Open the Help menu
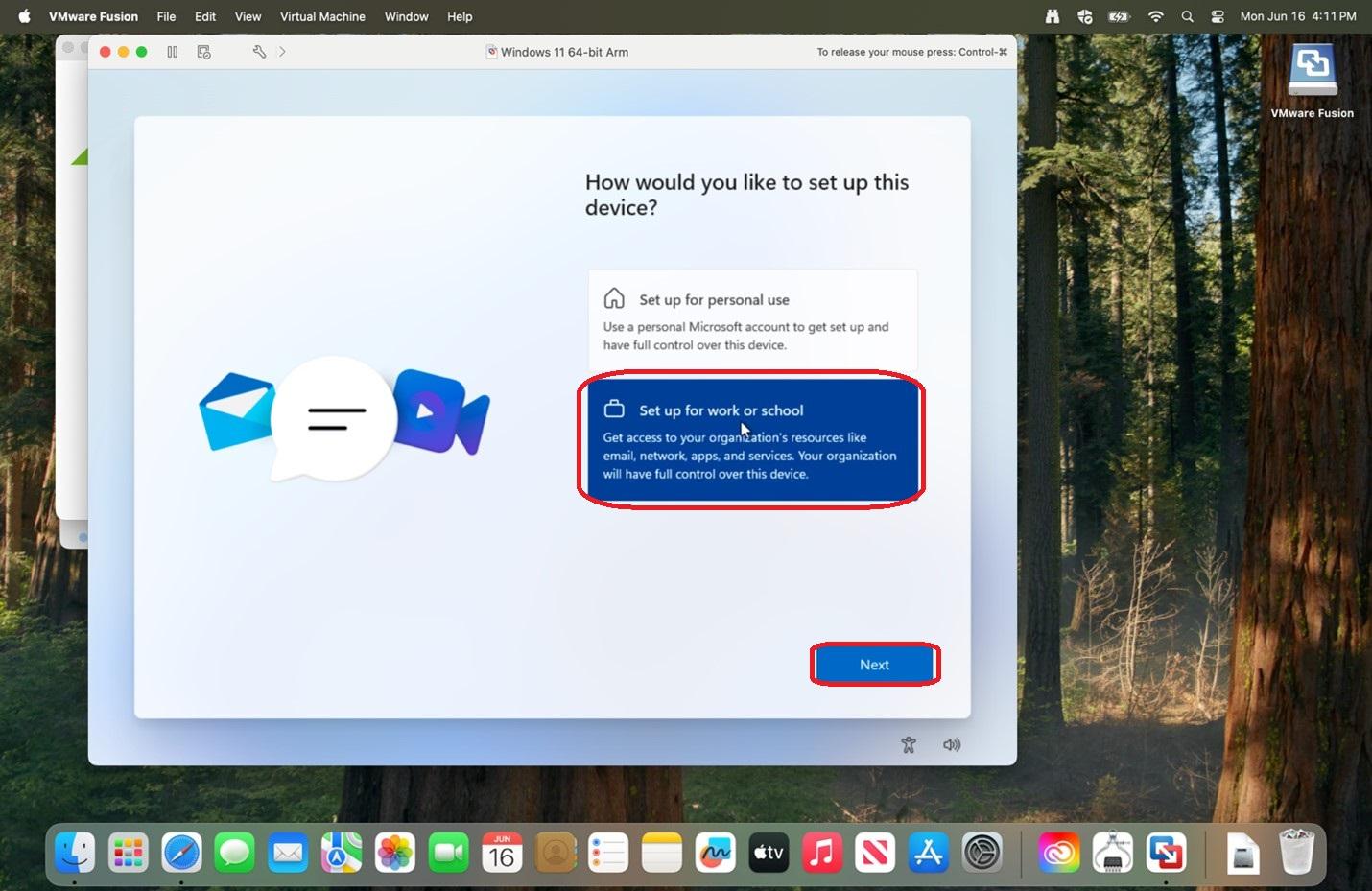 460,16
